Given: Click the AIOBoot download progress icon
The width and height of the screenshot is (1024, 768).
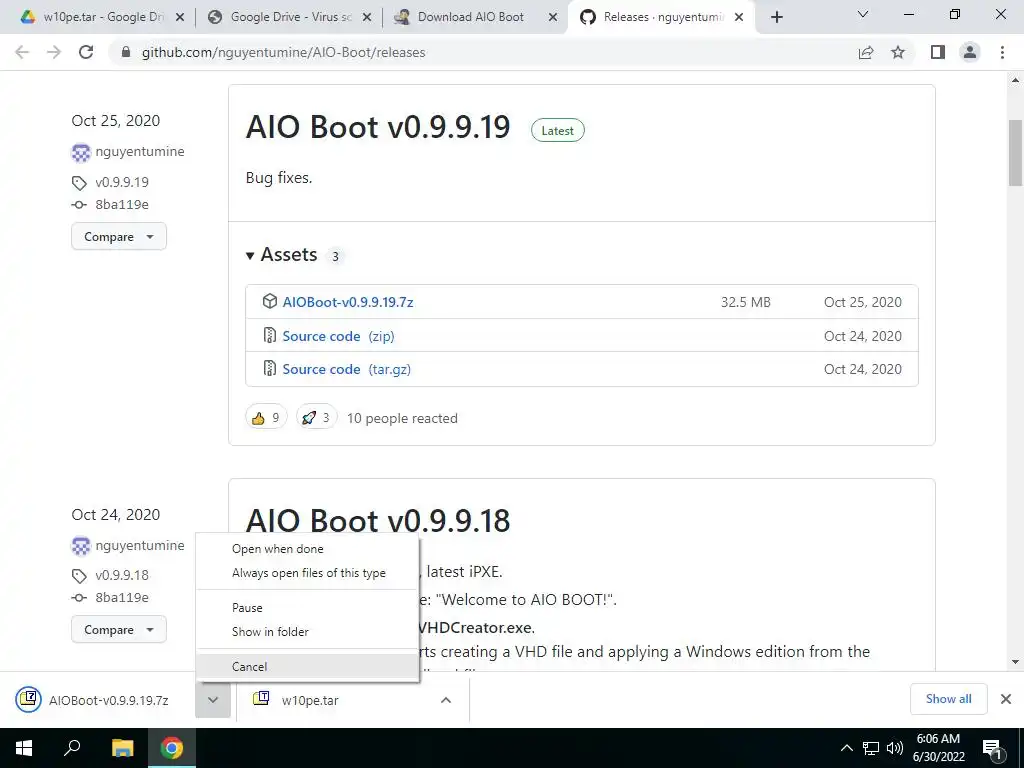Looking at the screenshot, I should click(28, 699).
